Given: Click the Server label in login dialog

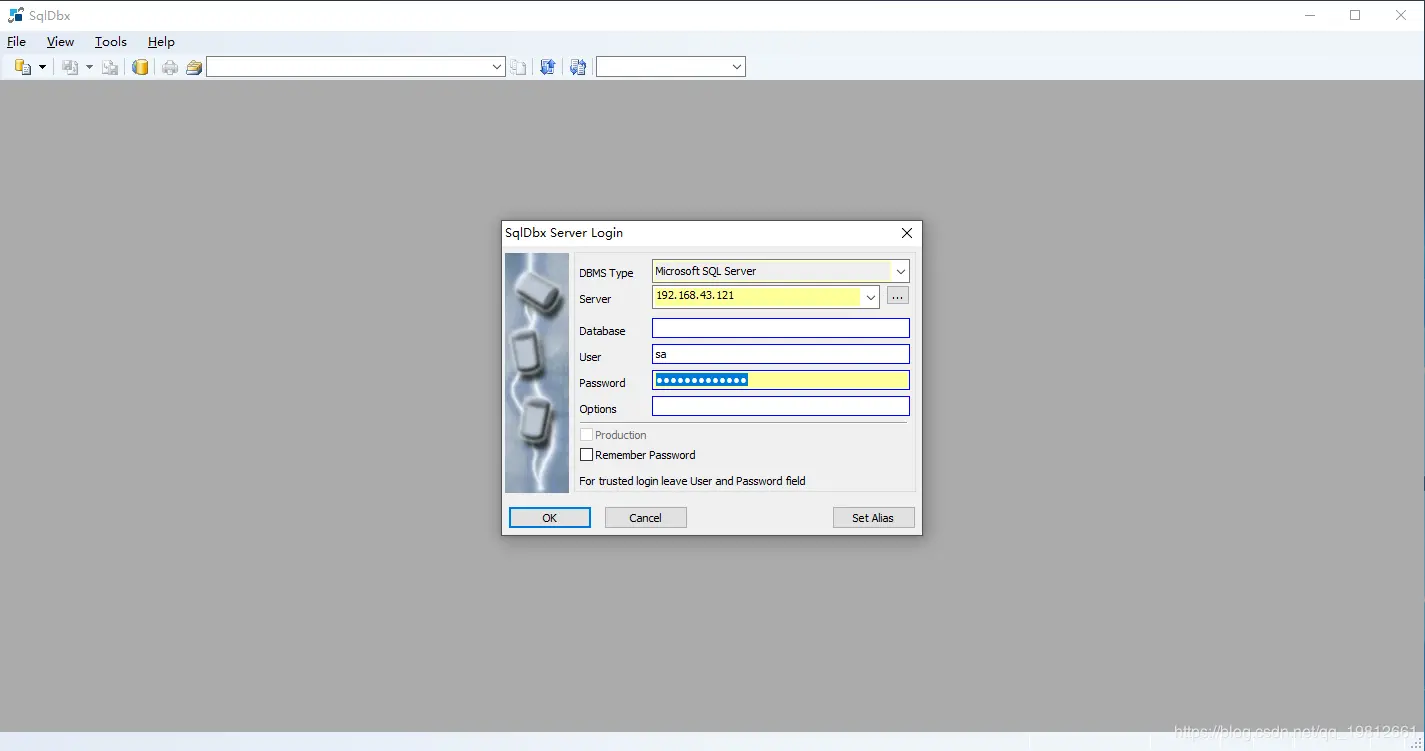Looking at the screenshot, I should click(595, 299).
